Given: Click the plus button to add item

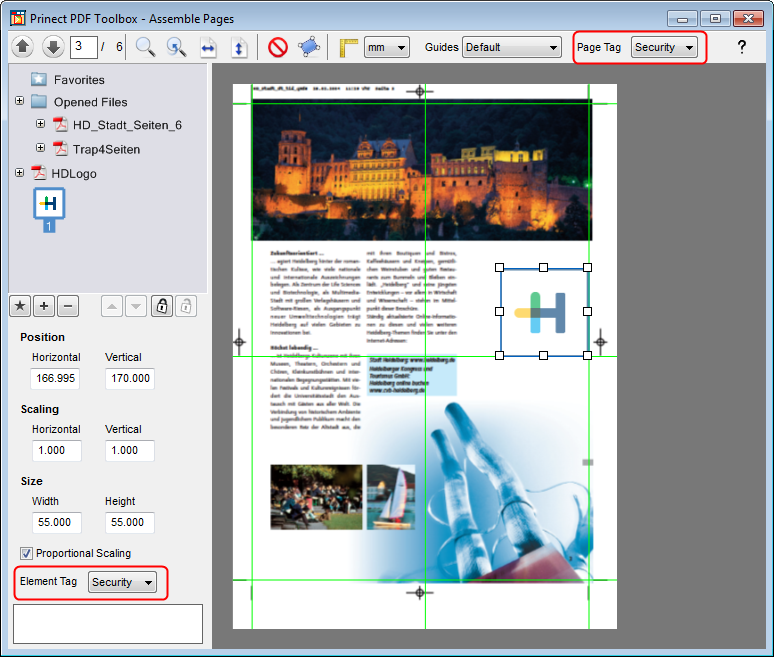Looking at the screenshot, I should point(44,306).
